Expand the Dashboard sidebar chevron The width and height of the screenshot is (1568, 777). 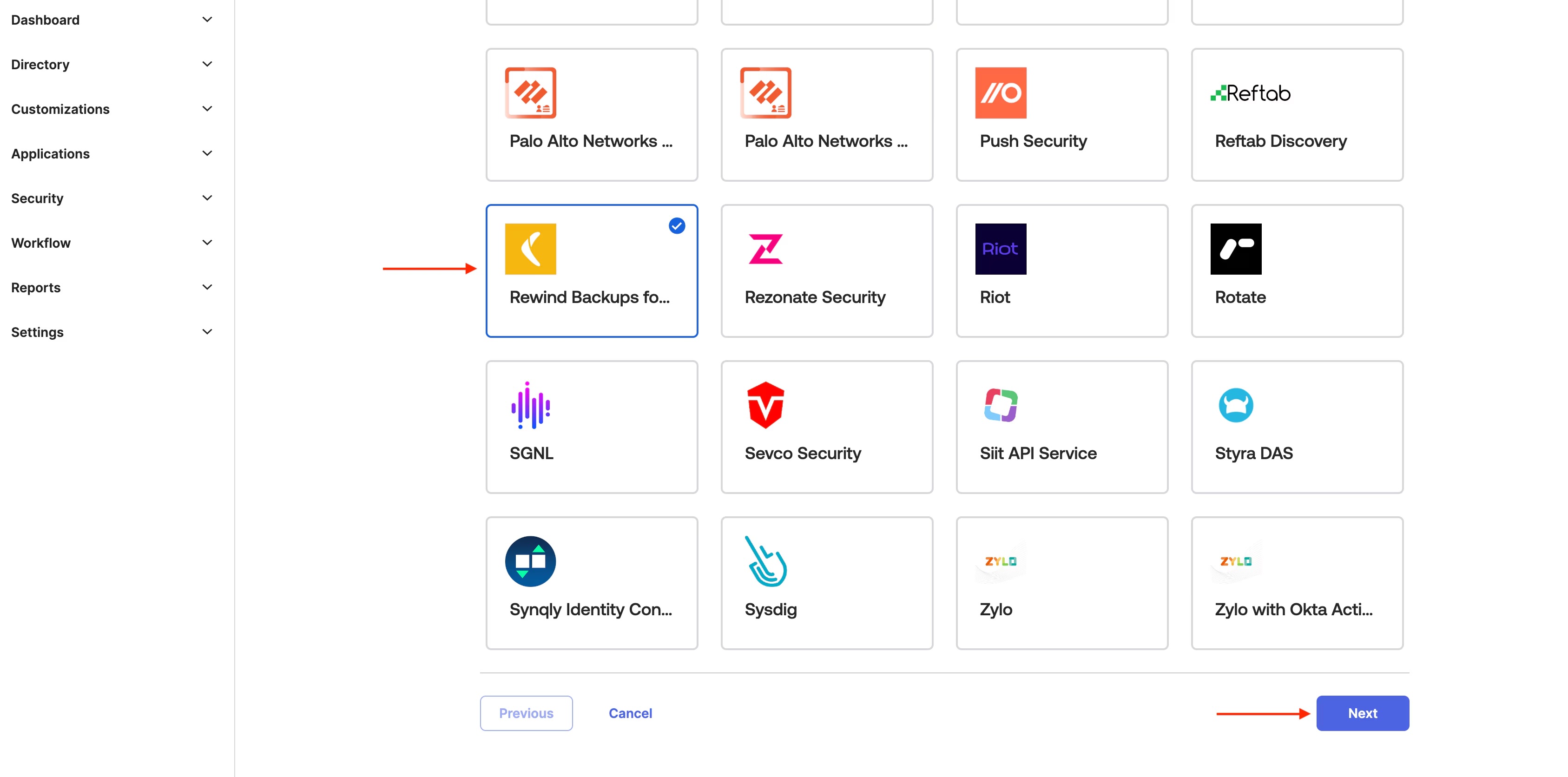pyautogui.click(x=207, y=20)
